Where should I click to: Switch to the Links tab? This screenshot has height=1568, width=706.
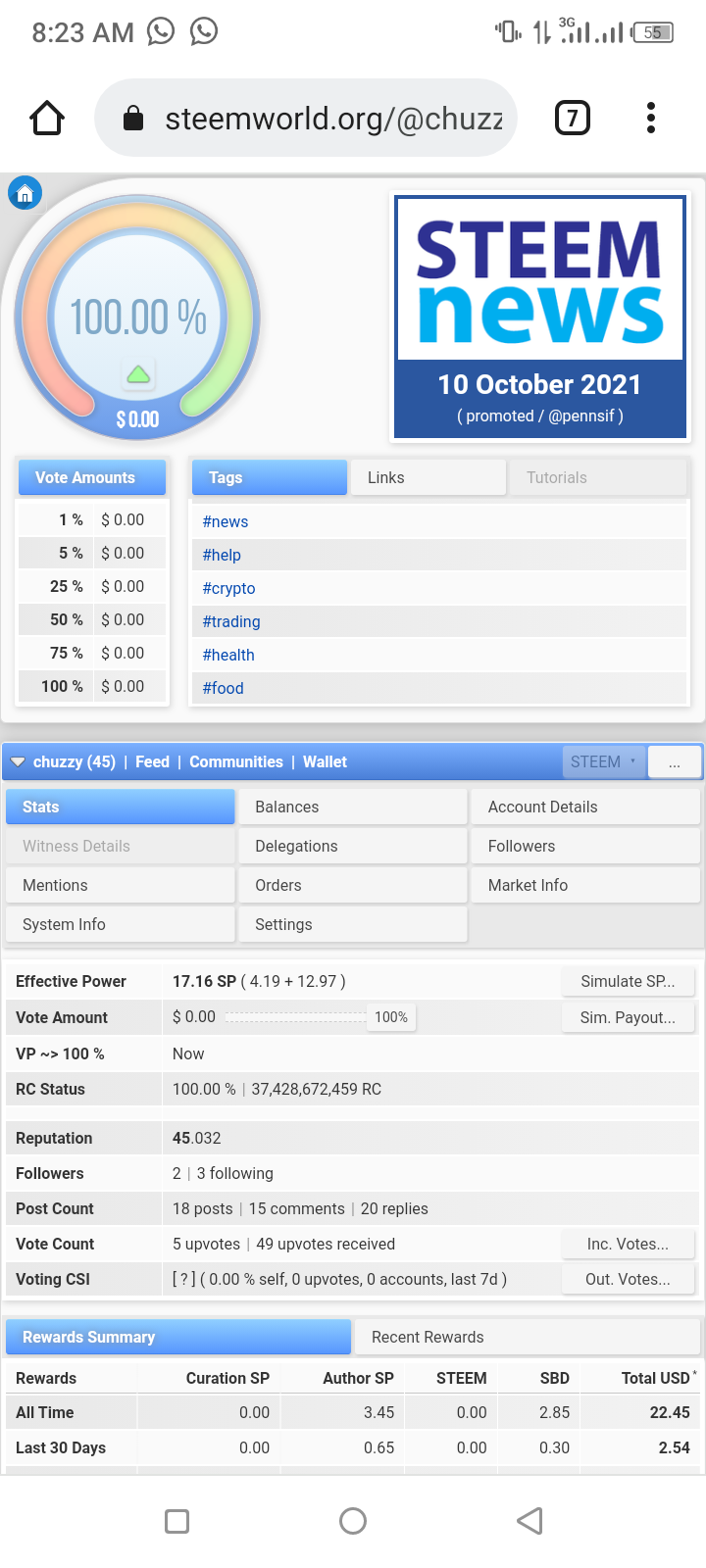429,477
